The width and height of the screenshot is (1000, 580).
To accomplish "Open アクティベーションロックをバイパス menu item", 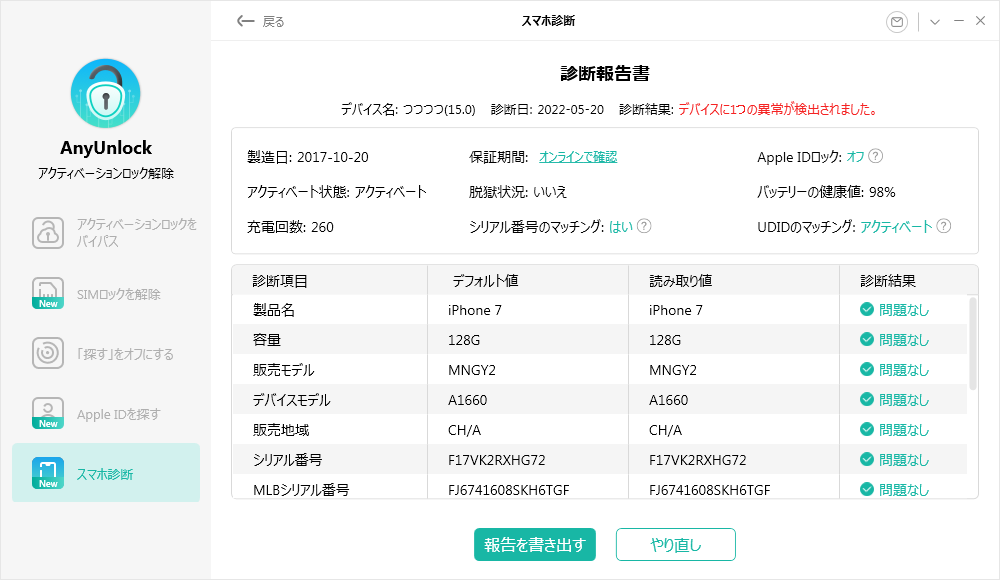I will [106, 232].
